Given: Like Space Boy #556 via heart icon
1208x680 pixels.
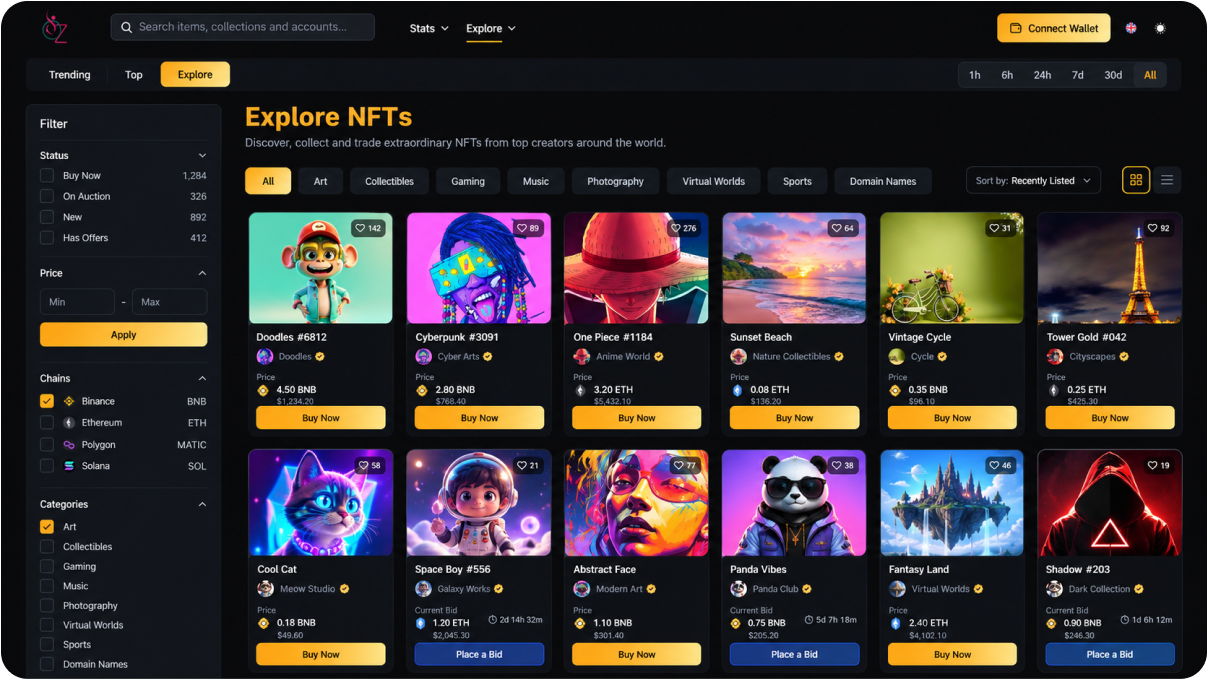Looking at the screenshot, I should pyautogui.click(x=521, y=465).
